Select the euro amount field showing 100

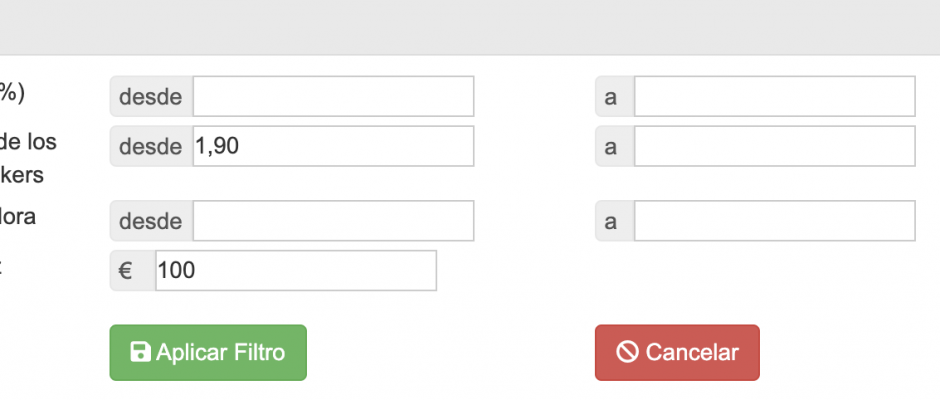click(x=295, y=271)
